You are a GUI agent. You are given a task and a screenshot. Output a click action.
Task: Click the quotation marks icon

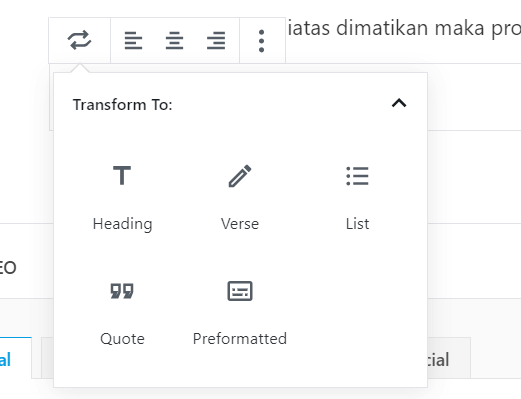[x=122, y=291]
